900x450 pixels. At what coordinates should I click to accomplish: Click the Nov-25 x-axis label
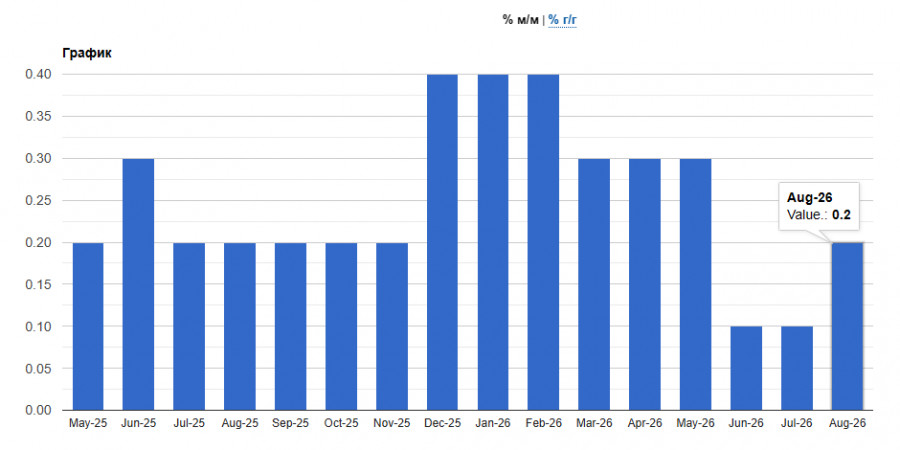tap(391, 424)
